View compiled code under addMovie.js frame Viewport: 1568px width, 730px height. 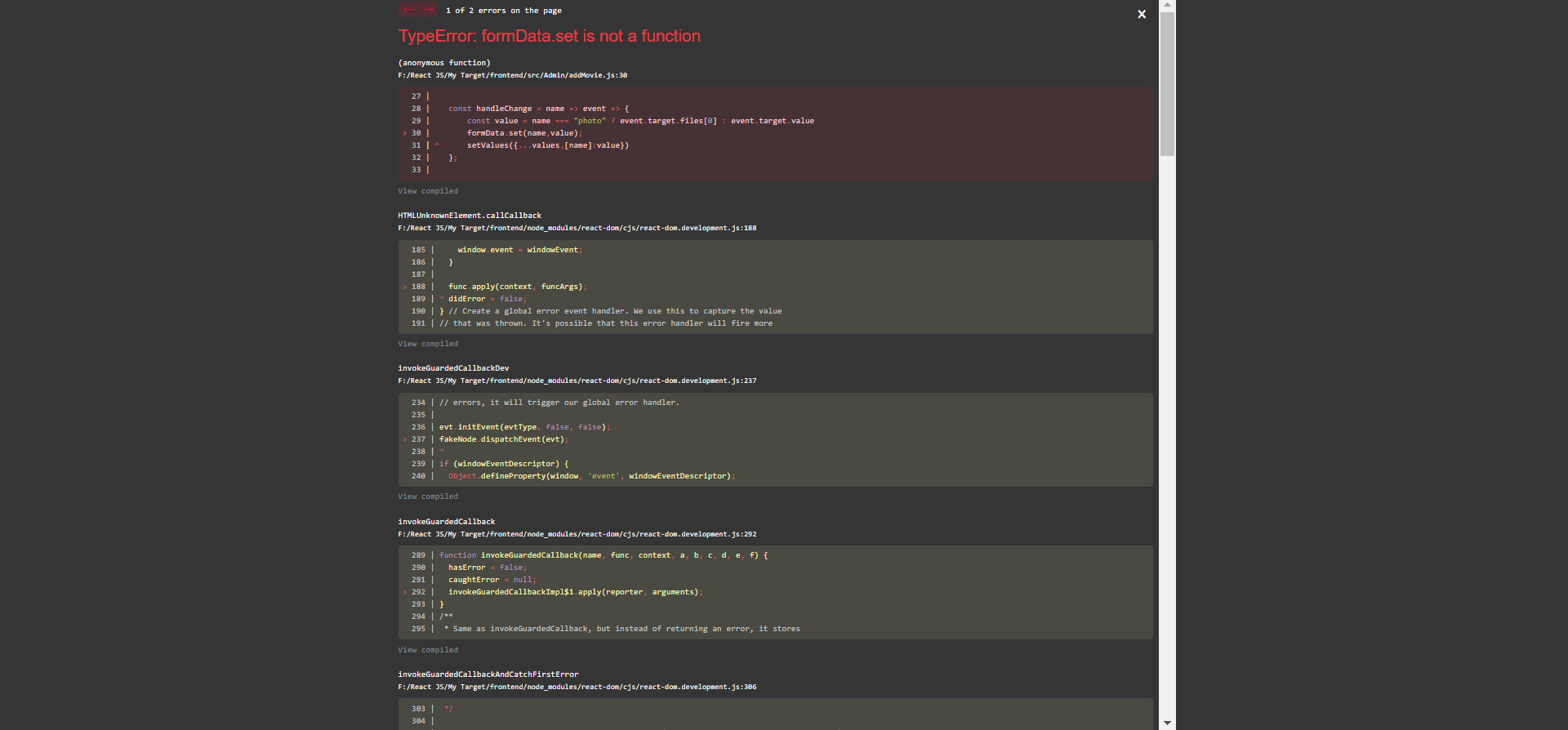(428, 191)
